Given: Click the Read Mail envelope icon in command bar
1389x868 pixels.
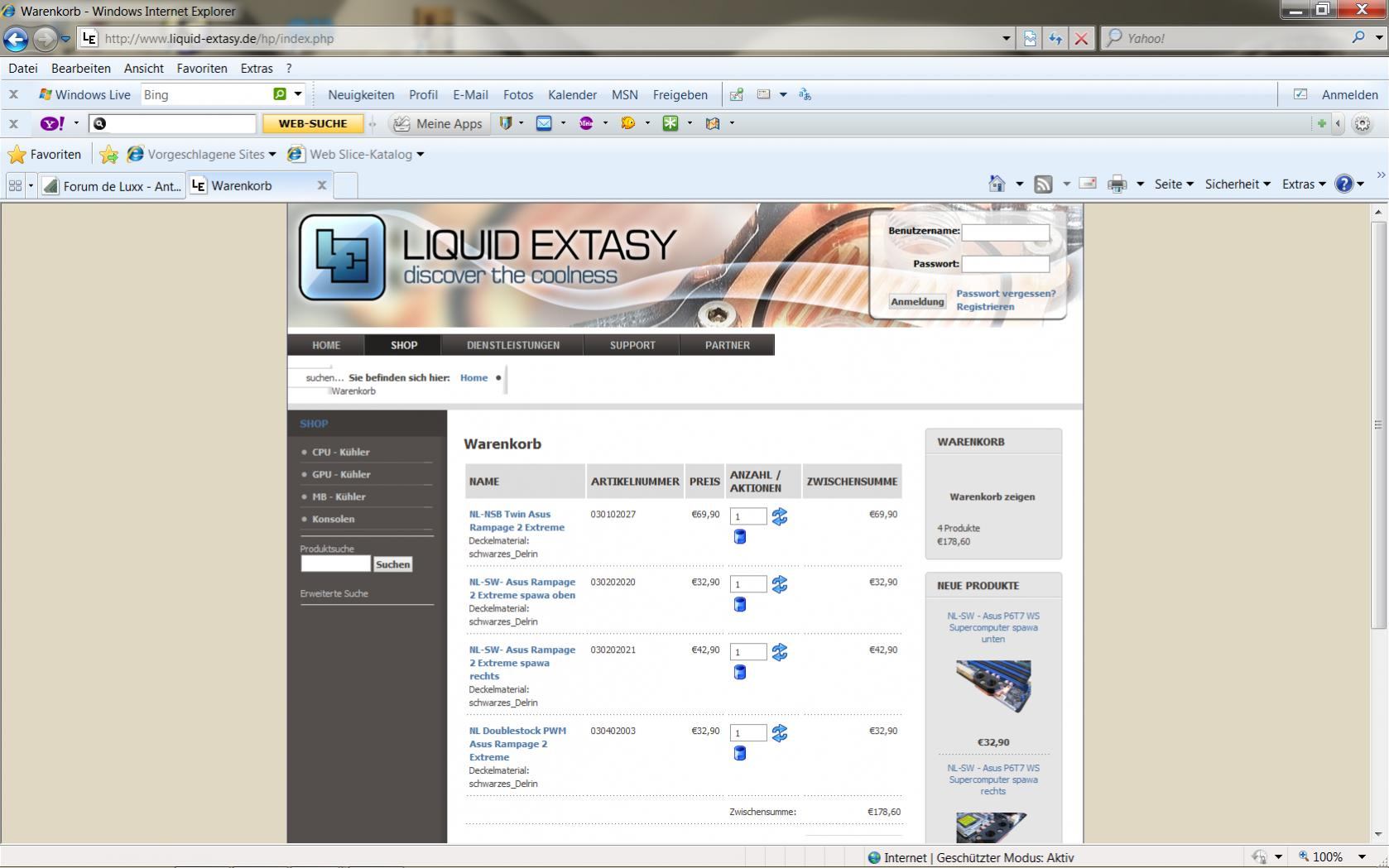Looking at the screenshot, I should click(1088, 184).
